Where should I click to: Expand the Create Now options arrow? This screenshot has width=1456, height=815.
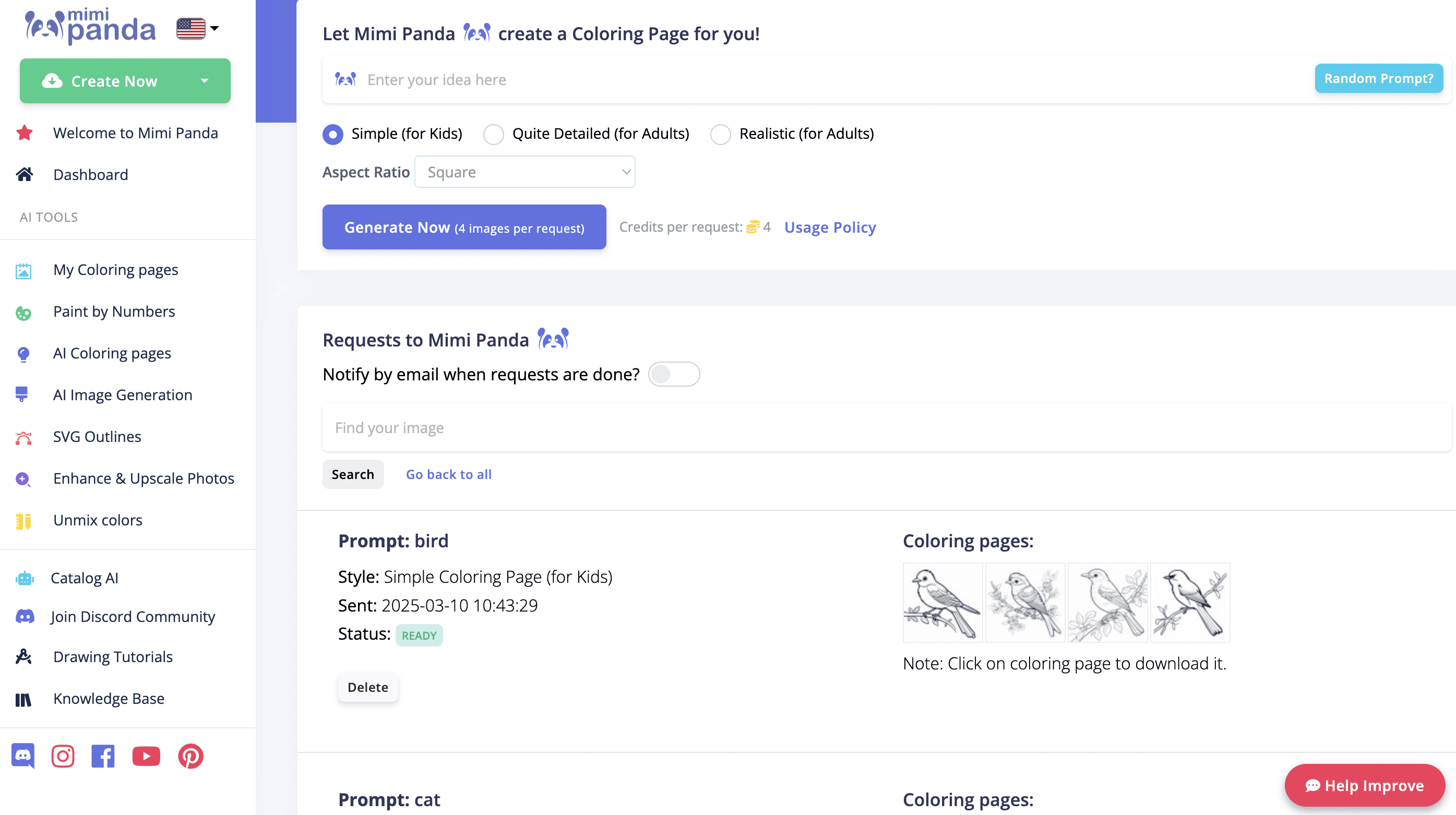(x=205, y=81)
